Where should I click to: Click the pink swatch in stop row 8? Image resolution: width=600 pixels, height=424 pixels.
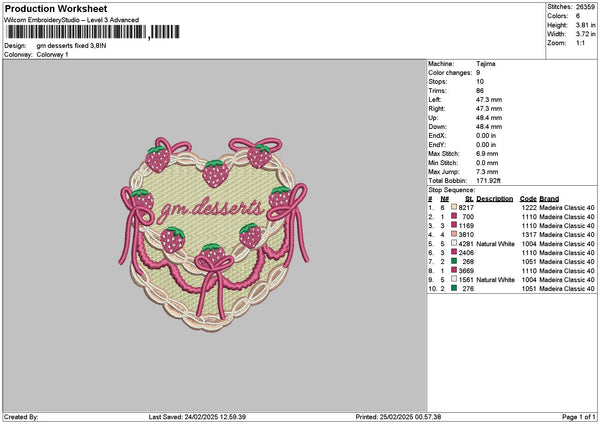click(454, 270)
